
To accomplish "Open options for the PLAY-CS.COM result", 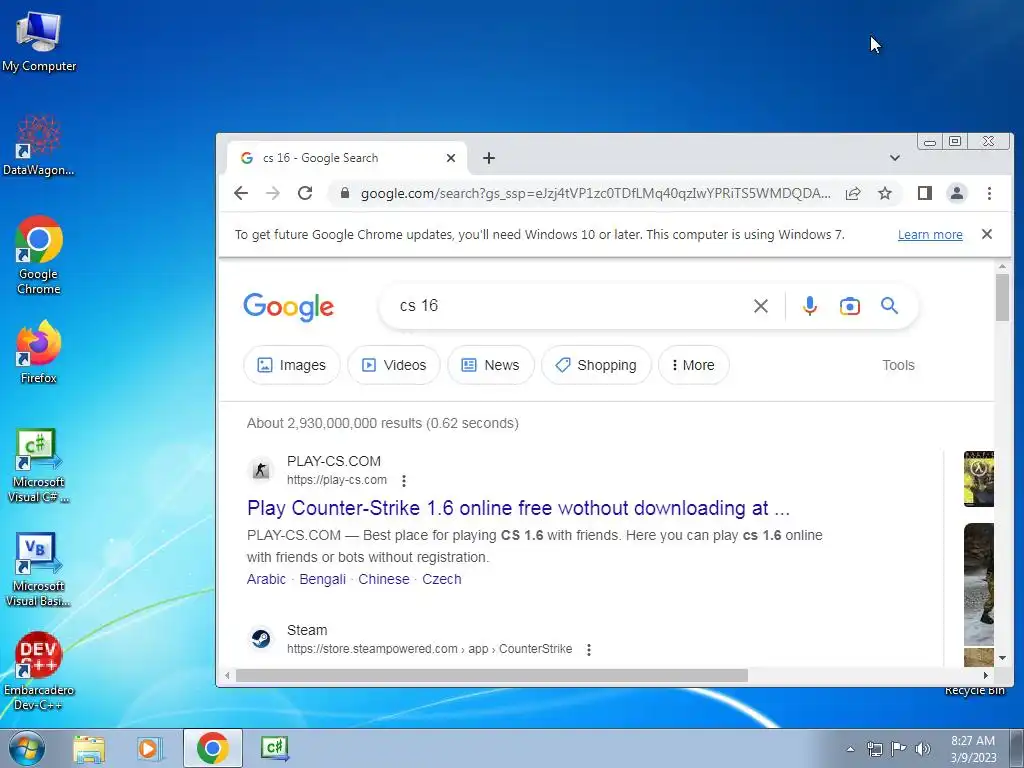I will pyautogui.click(x=404, y=481).
